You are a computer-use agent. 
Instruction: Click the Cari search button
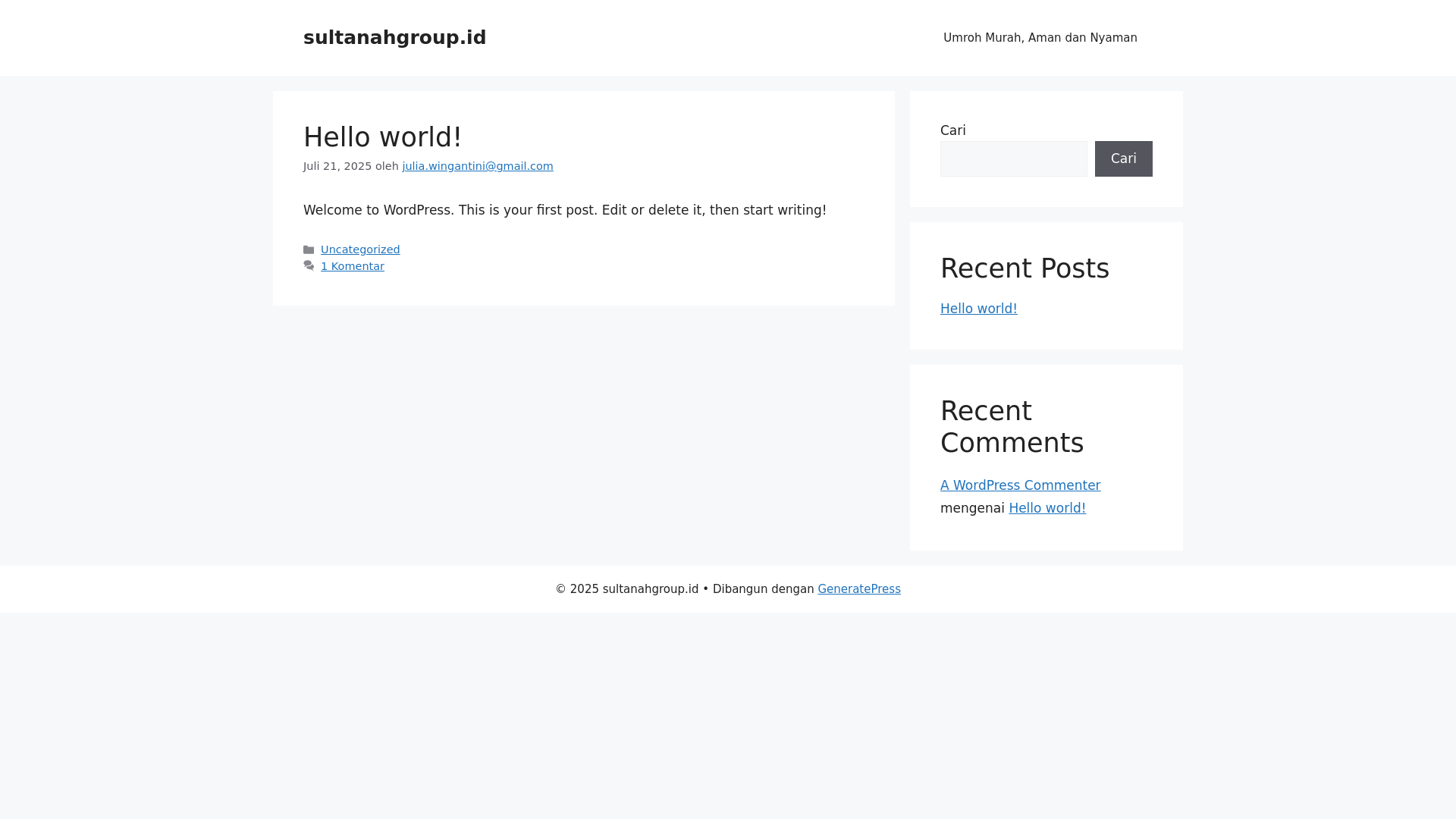click(x=1123, y=158)
